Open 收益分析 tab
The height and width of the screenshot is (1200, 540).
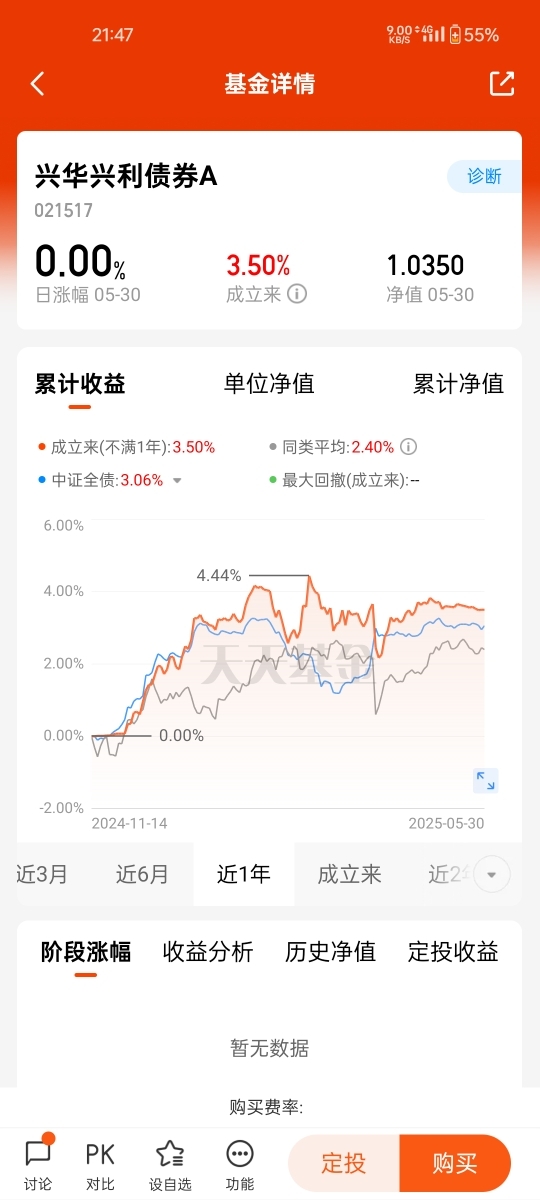(208, 952)
